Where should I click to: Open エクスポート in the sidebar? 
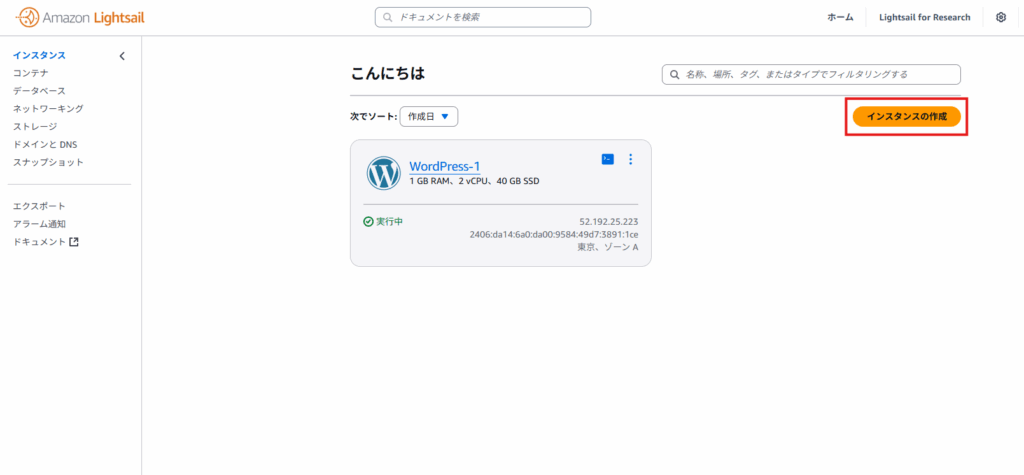39,206
